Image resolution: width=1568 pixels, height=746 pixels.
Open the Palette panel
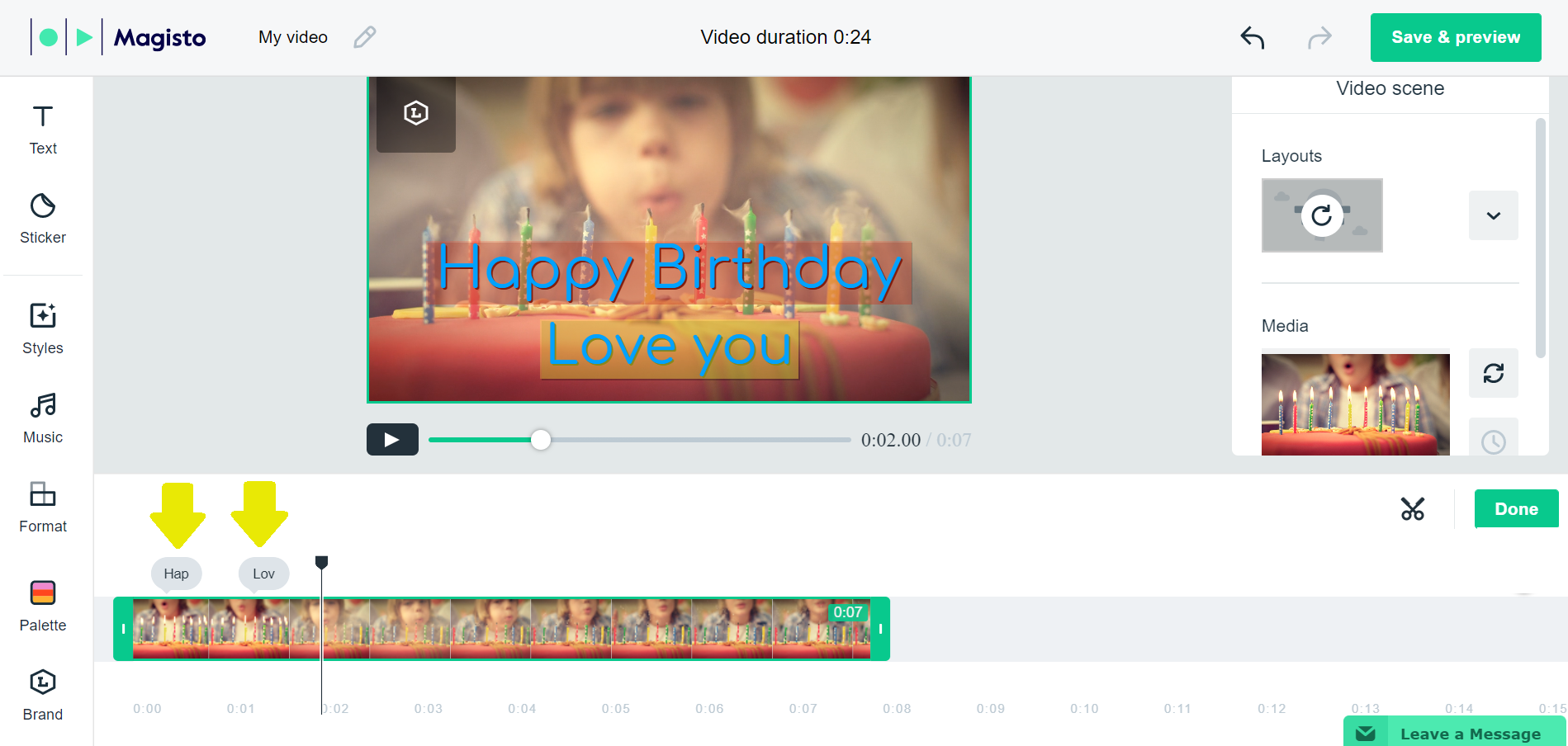(x=43, y=607)
